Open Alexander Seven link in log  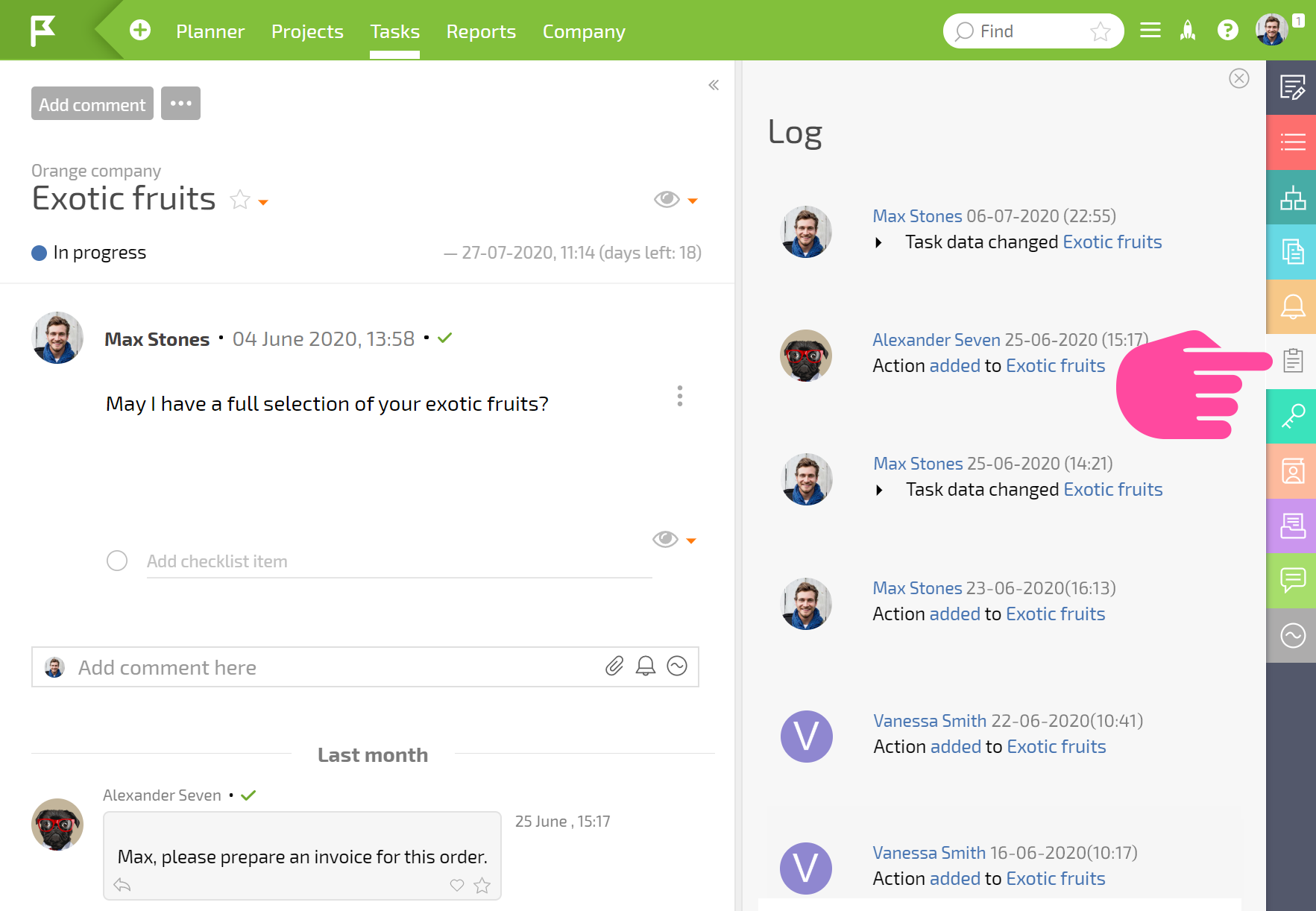tap(936, 340)
